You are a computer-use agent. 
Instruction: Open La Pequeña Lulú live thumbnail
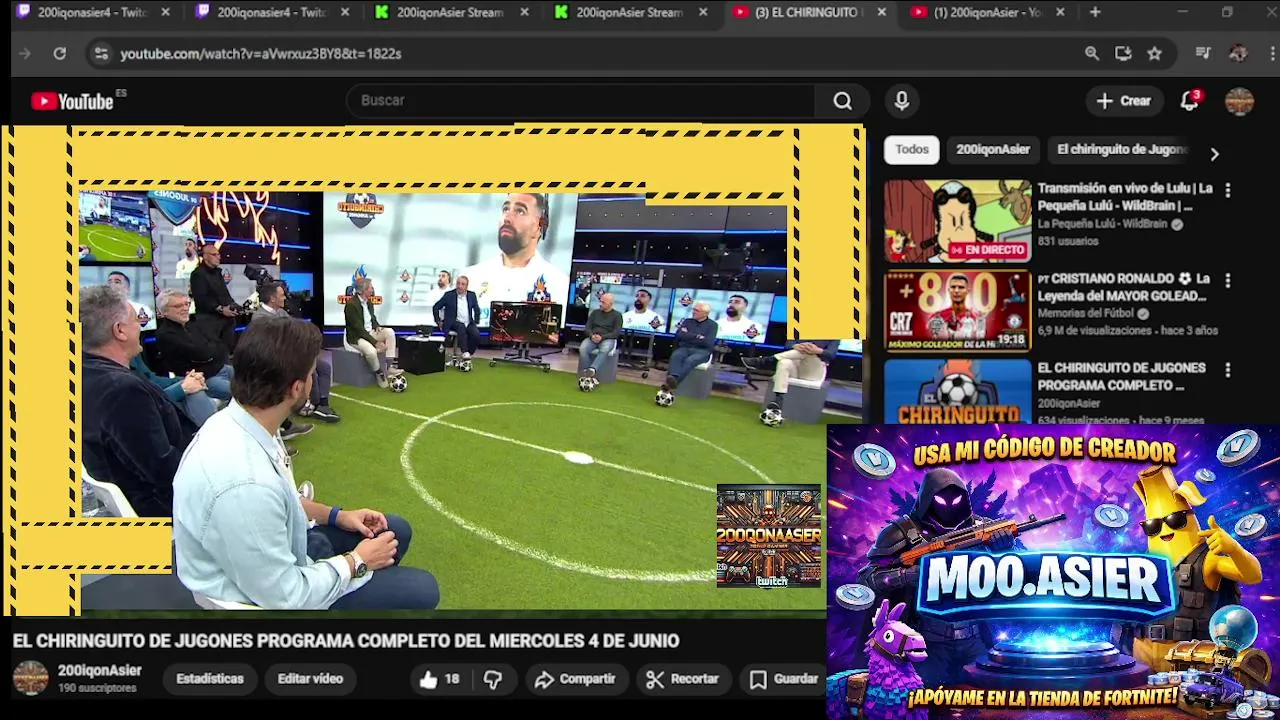[x=957, y=221]
